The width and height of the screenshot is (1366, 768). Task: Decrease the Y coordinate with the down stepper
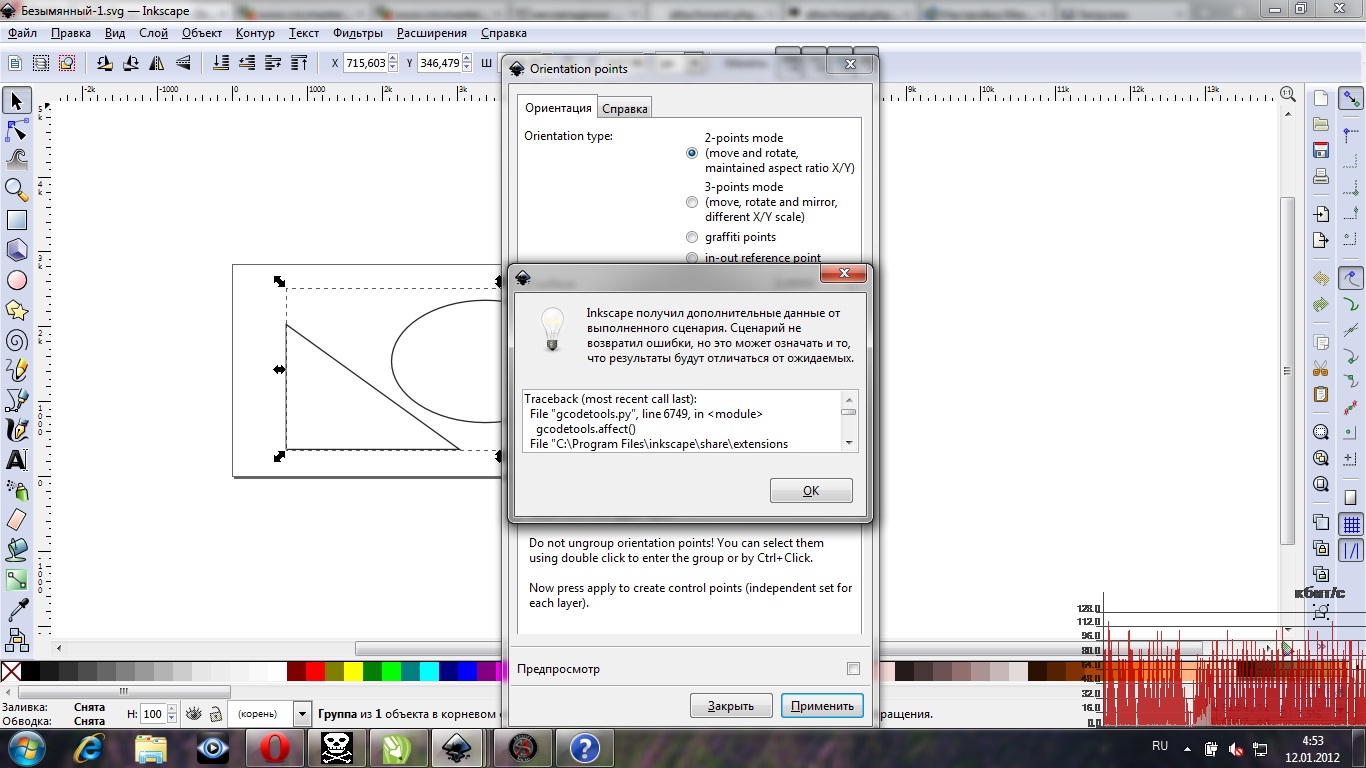(467, 68)
